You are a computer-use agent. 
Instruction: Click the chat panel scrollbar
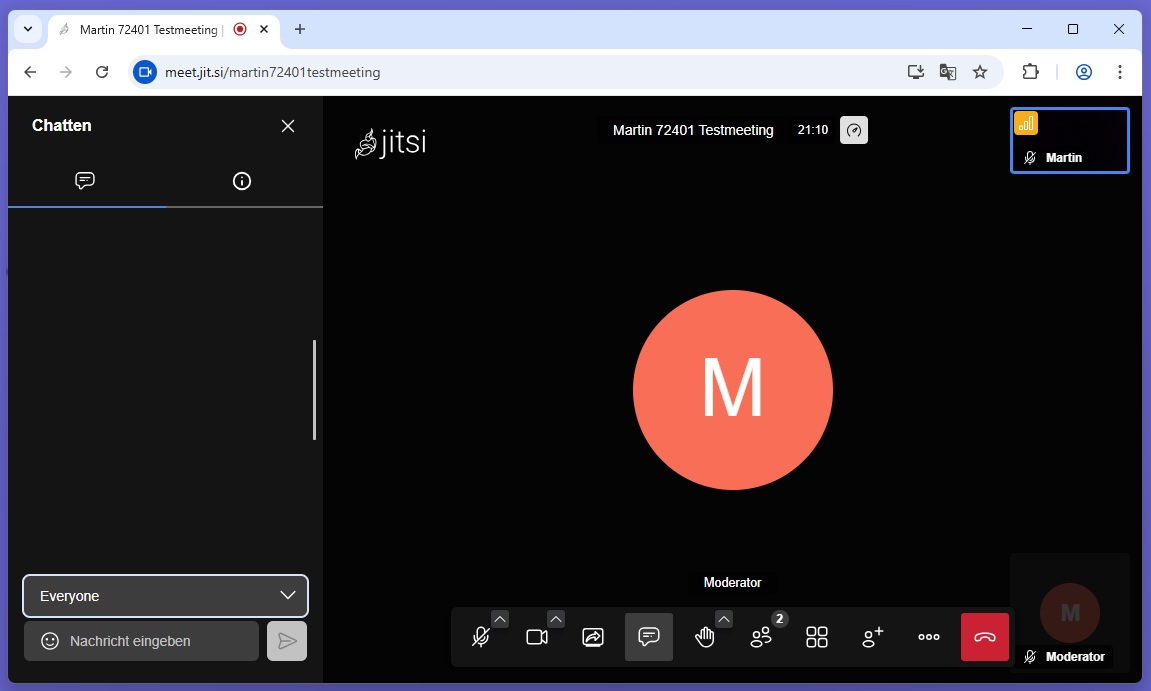[314, 390]
